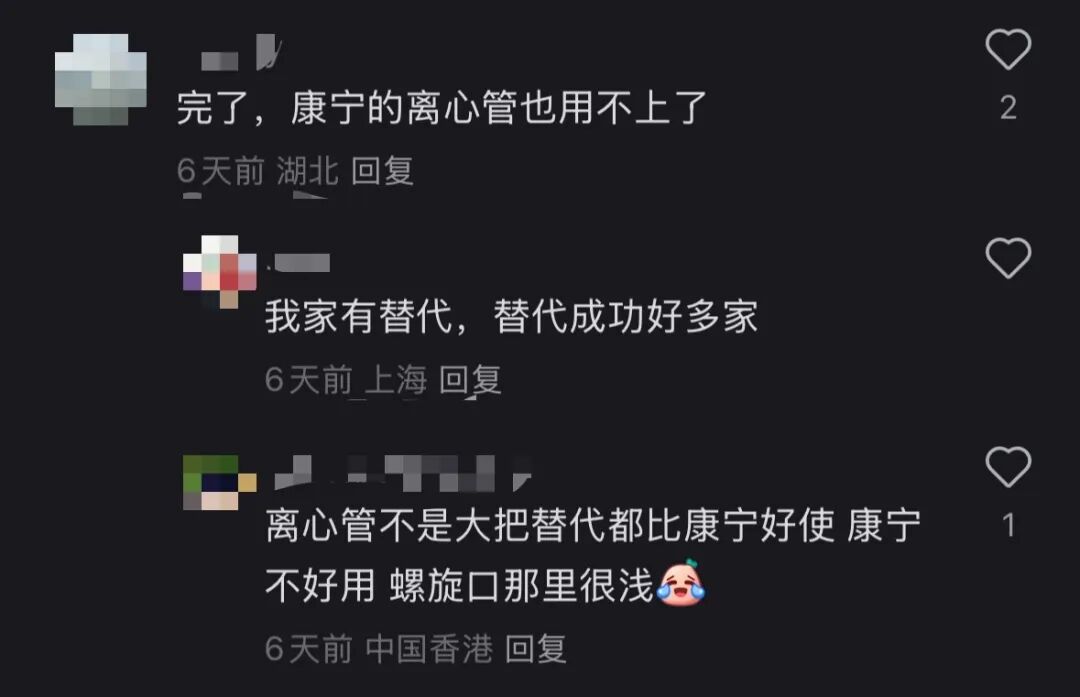The image size is (1080, 697).
Task: Tap the heart on the 我家有替代 reply
Action: 1008,258
